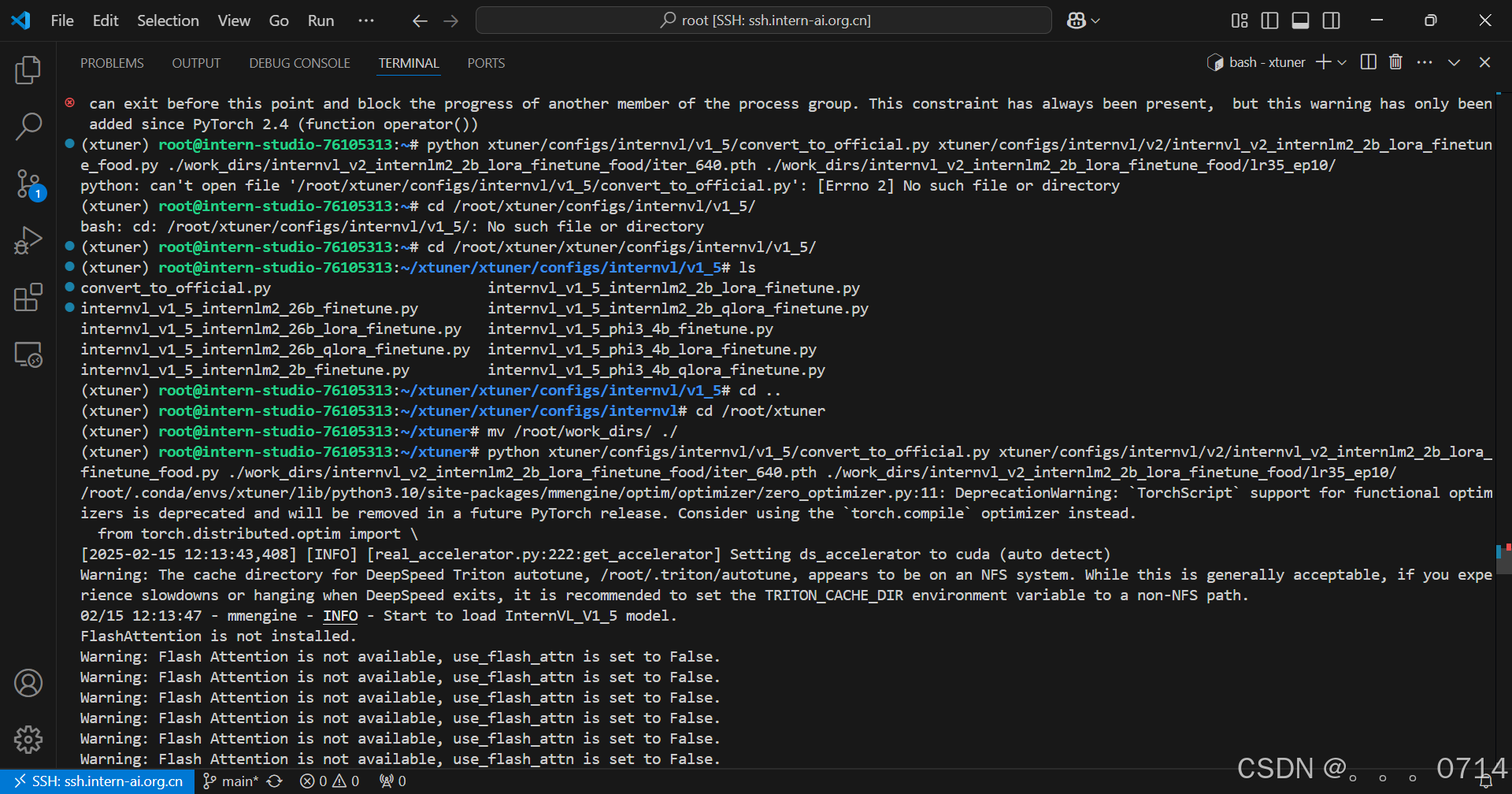Switch to the OUTPUT tab

pyautogui.click(x=196, y=63)
